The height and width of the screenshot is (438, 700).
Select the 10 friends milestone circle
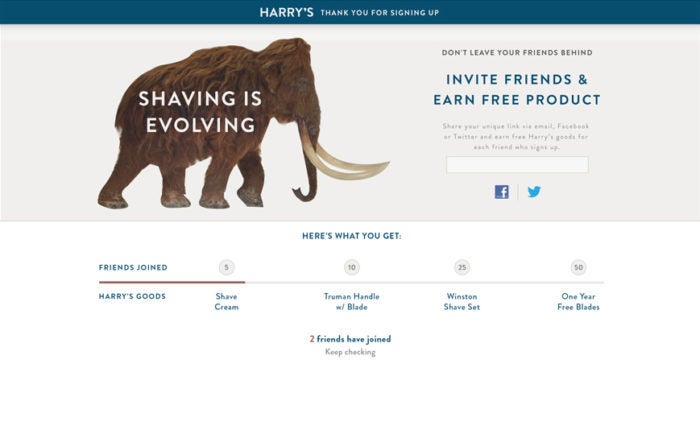click(x=352, y=267)
